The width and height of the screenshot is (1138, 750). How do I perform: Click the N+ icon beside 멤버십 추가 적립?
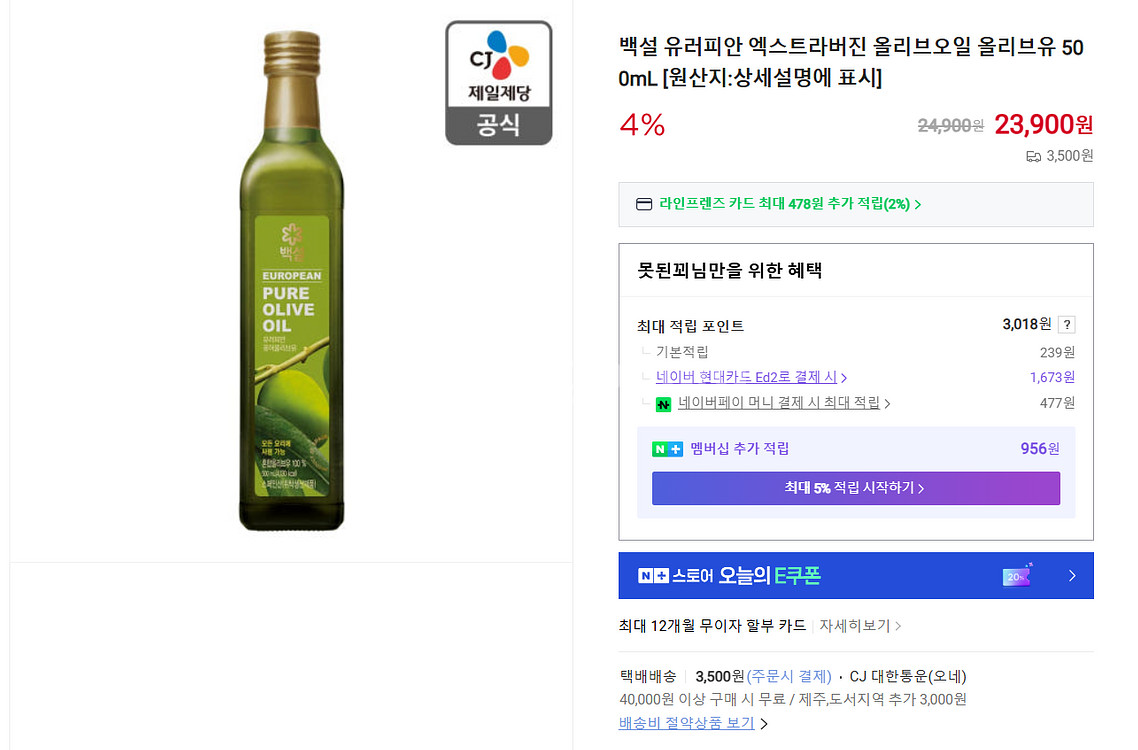[667, 449]
